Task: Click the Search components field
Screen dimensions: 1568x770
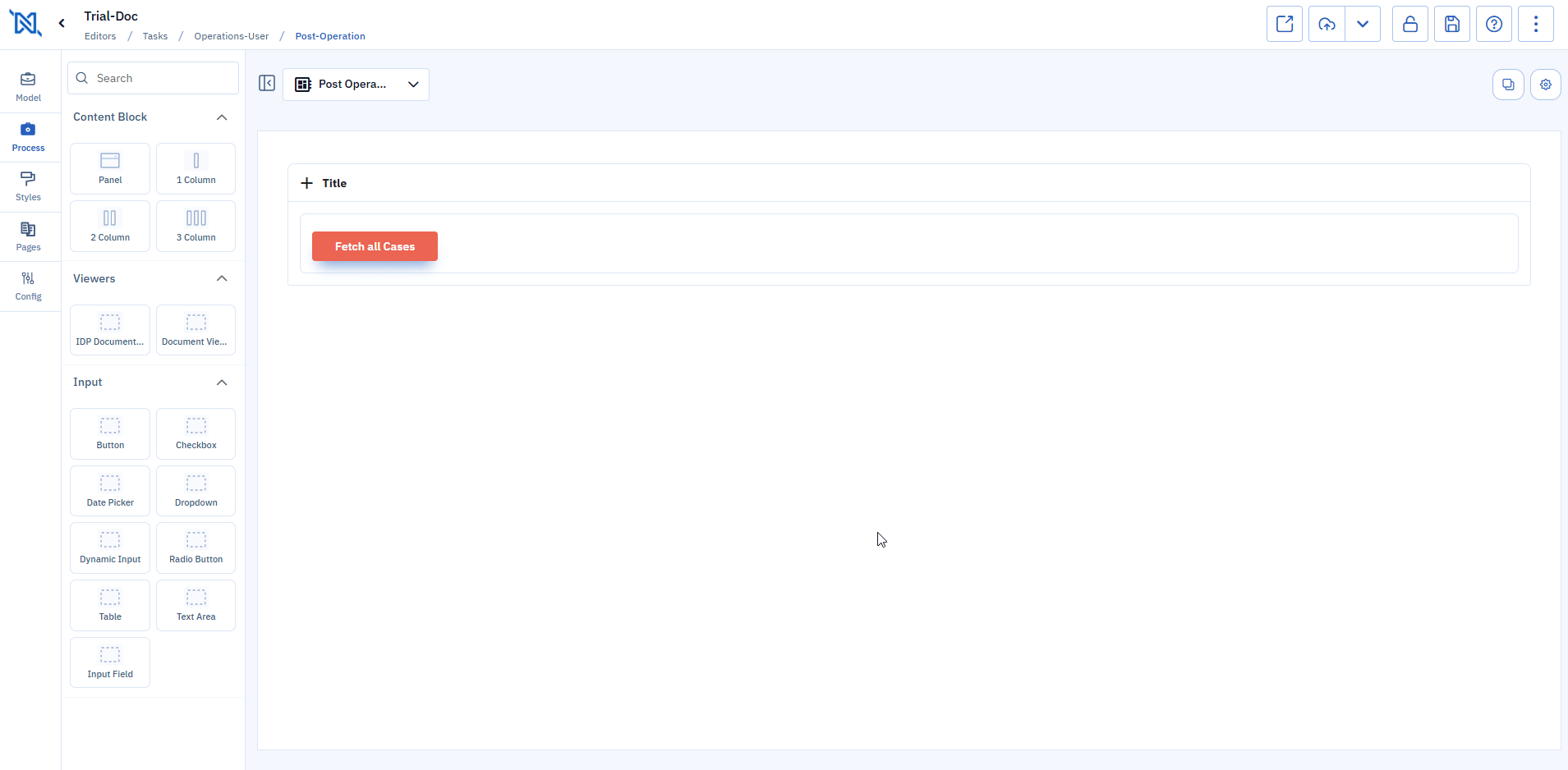Action: 154,78
